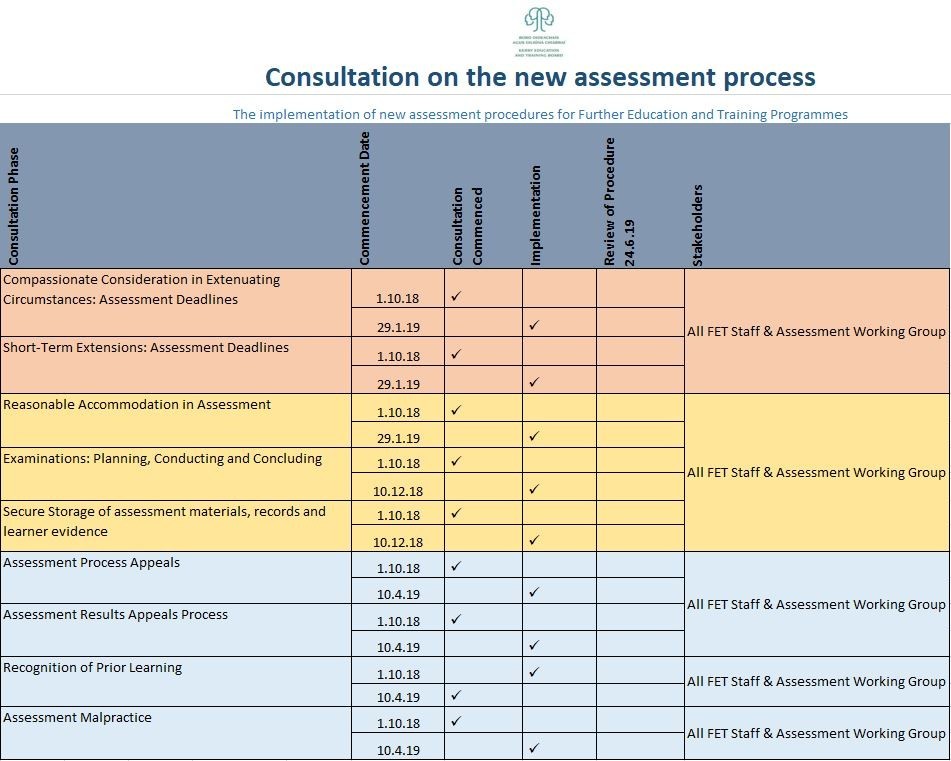Select the 'Consultation Commenced' column header
Viewport: 951px width, 761px height.
[467, 226]
